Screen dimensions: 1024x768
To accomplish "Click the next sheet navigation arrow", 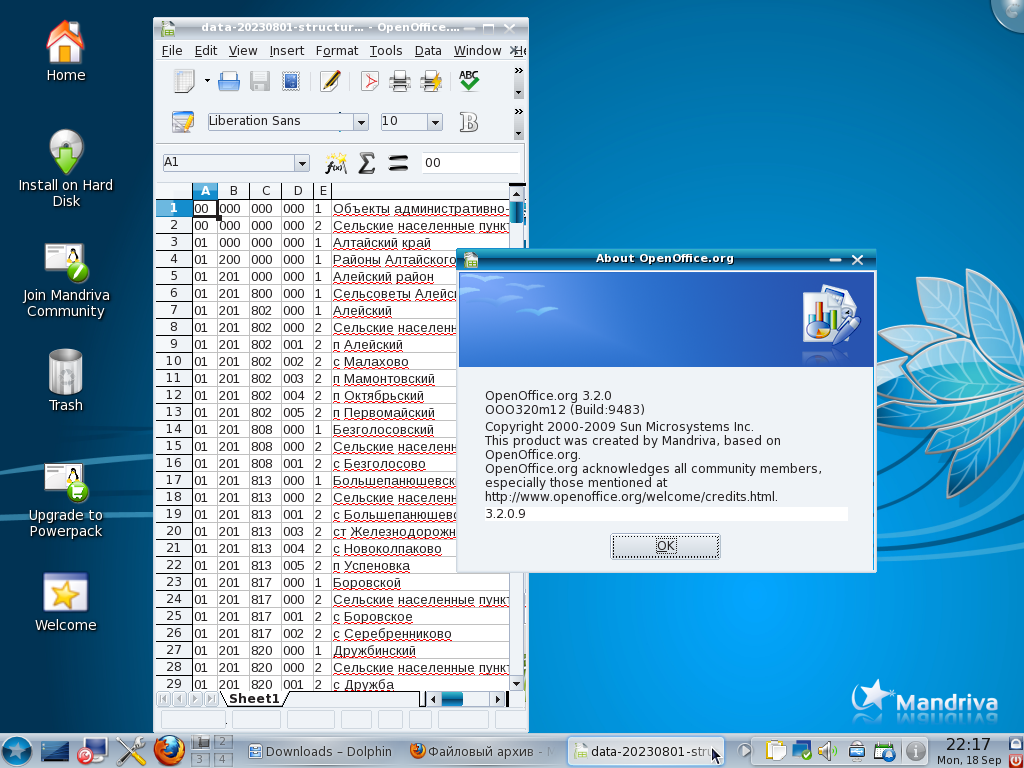I will coord(195,699).
